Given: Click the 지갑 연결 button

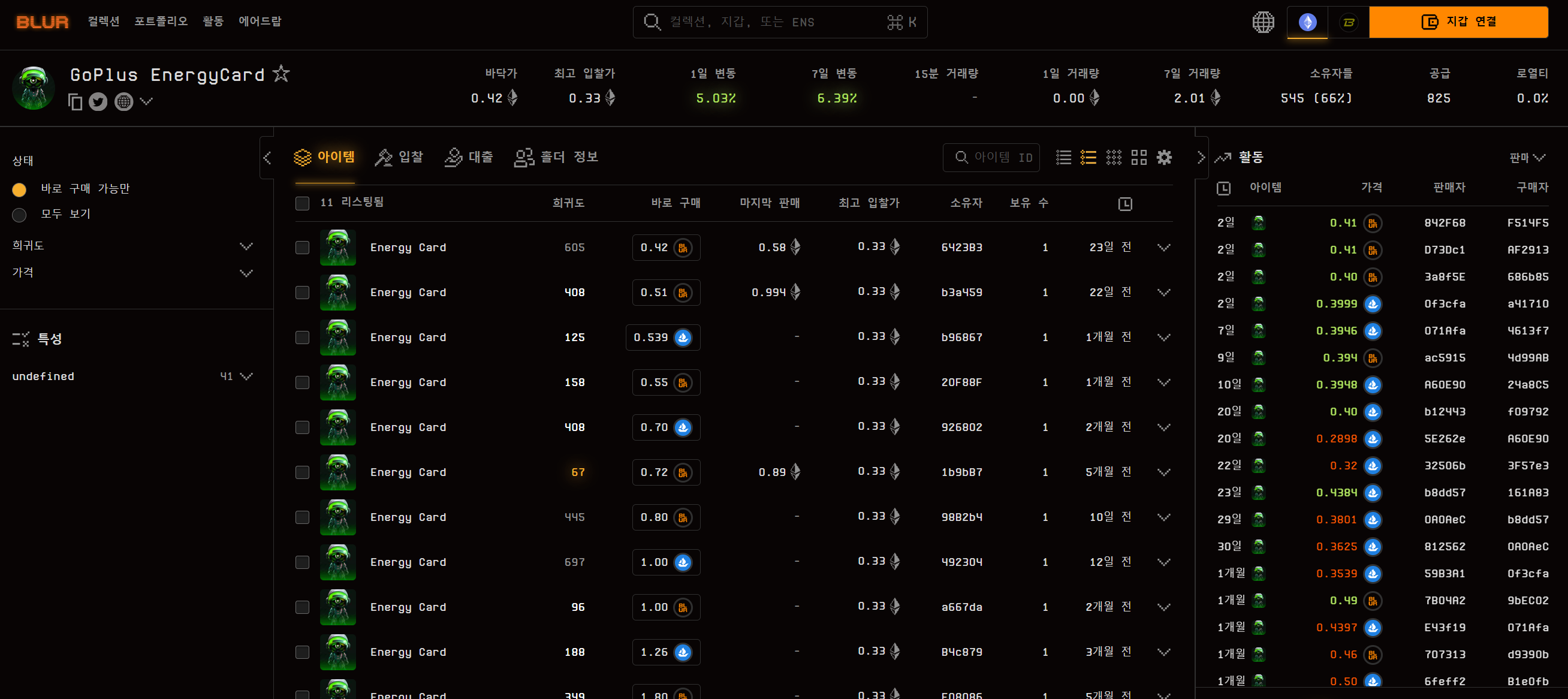Looking at the screenshot, I should tap(1458, 23).
